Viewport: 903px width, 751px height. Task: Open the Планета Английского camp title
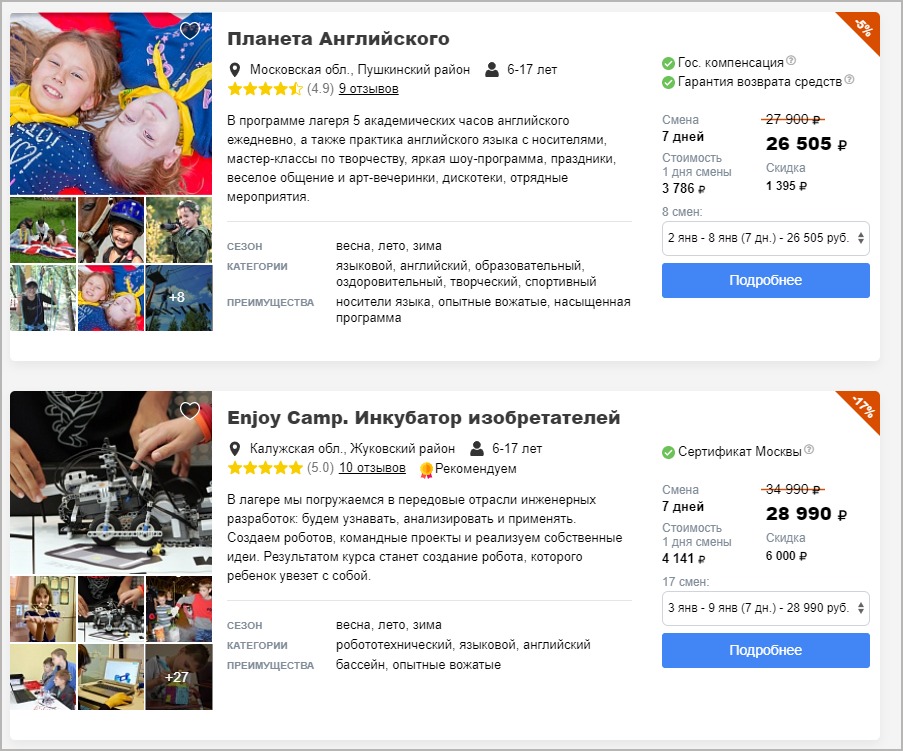coord(338,39)
